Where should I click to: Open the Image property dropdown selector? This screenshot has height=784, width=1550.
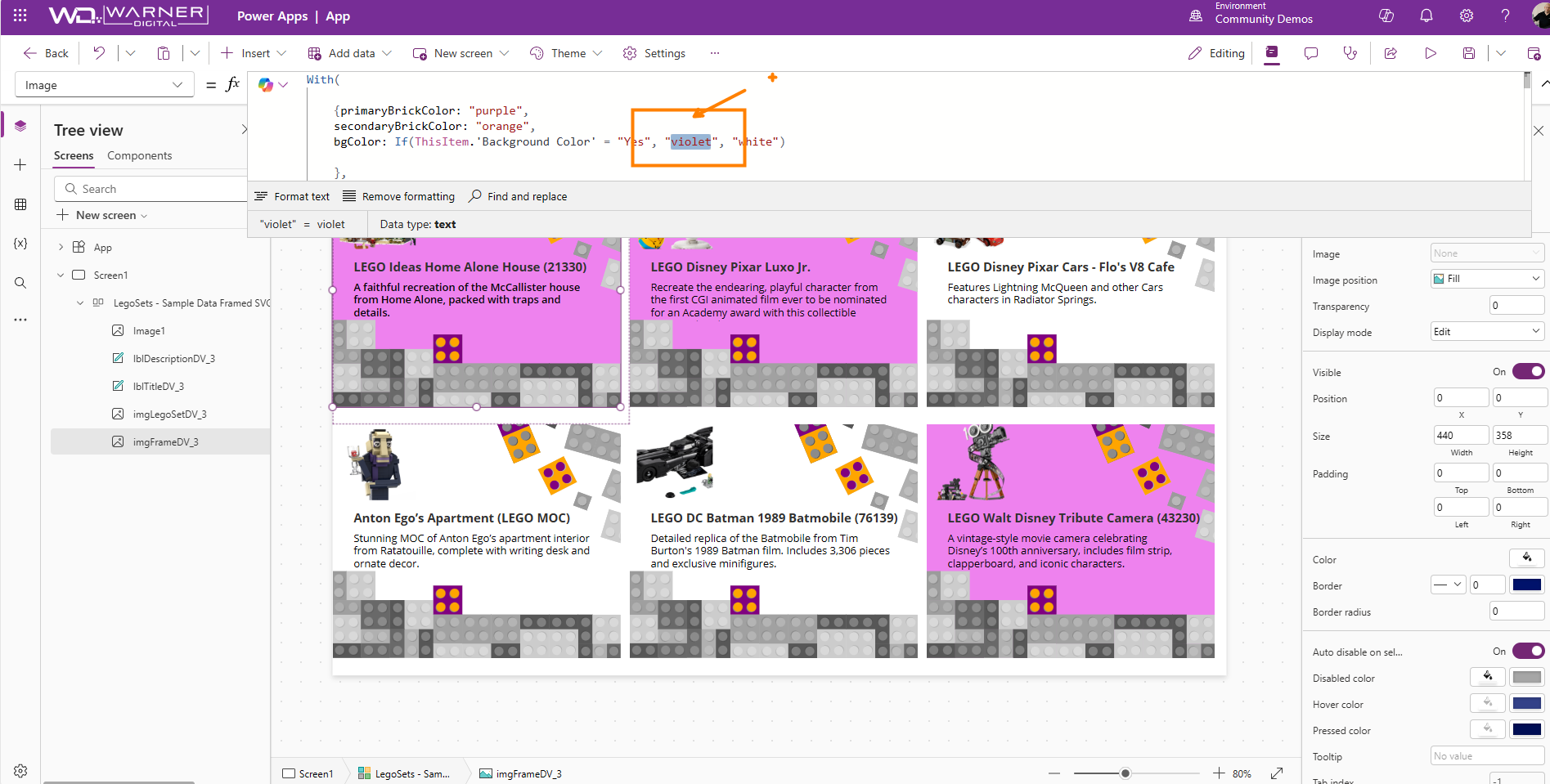click(x=1487, y=253)
